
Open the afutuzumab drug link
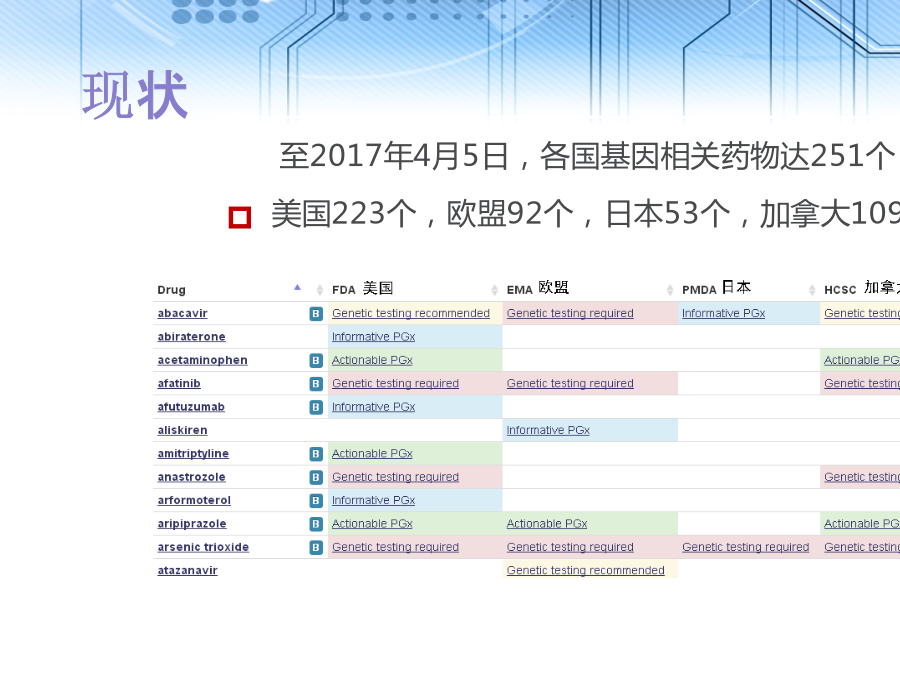point(191,407)
